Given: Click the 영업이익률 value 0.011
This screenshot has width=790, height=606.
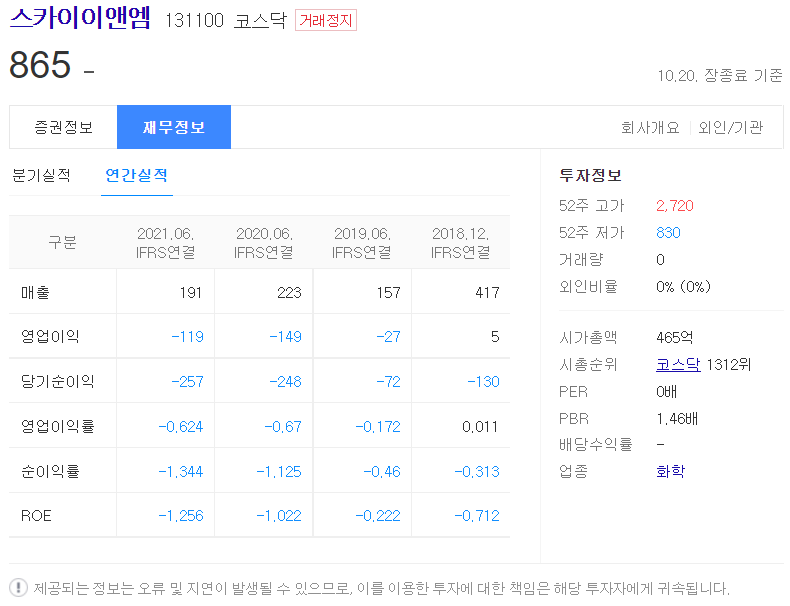Looking at the screenshot, I should [480, 427].
